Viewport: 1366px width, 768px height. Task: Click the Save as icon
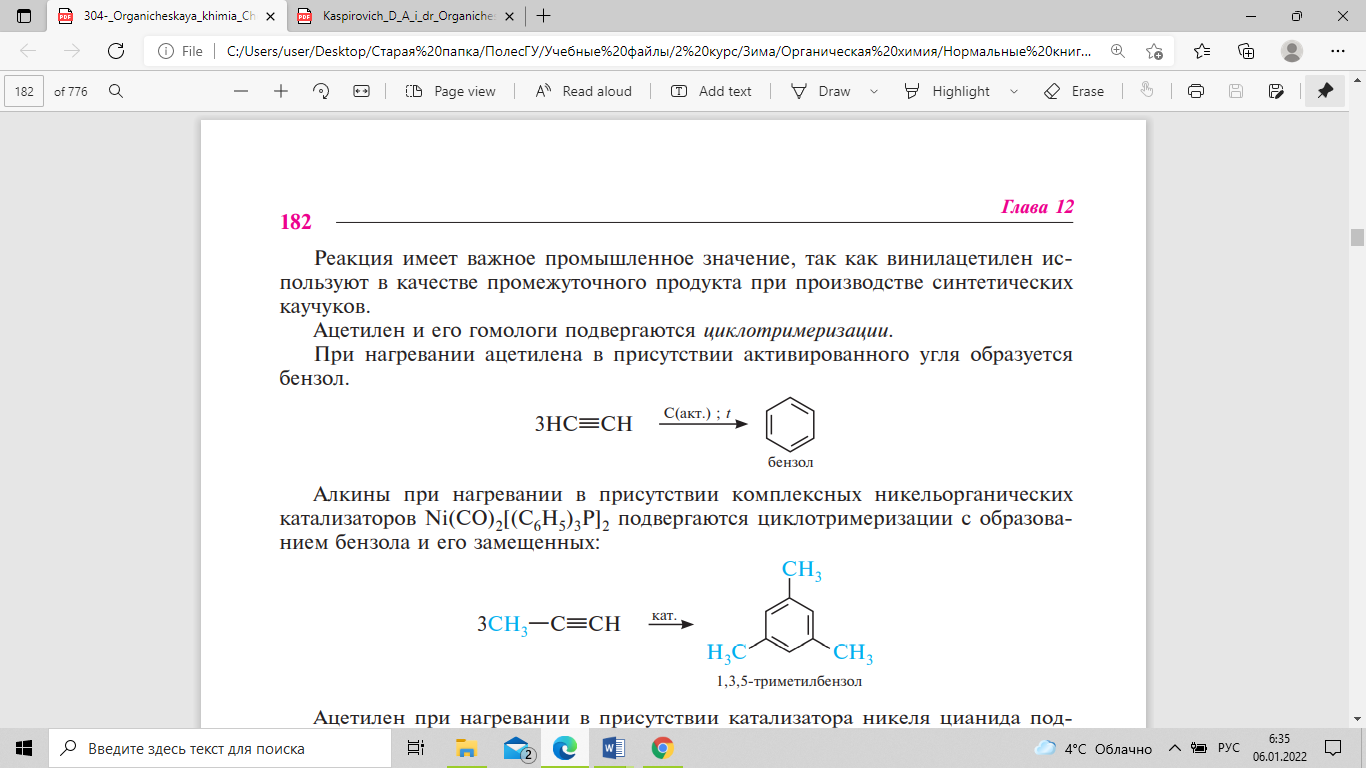pos(1276,91)
